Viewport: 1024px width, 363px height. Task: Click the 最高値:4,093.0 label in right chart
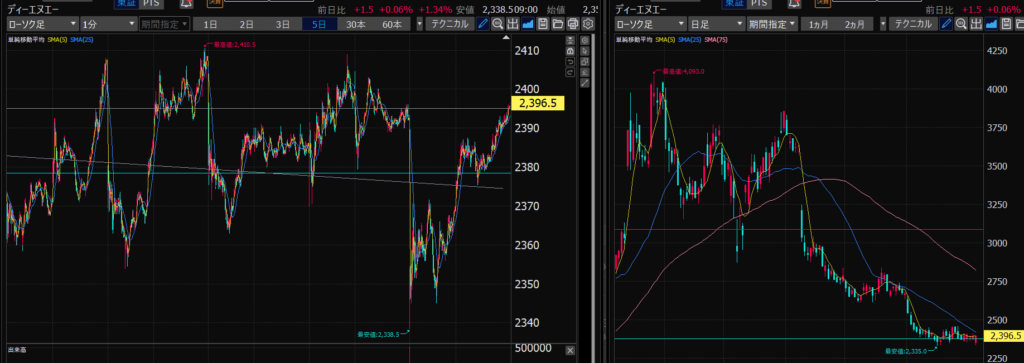click(x=683, y=71)
